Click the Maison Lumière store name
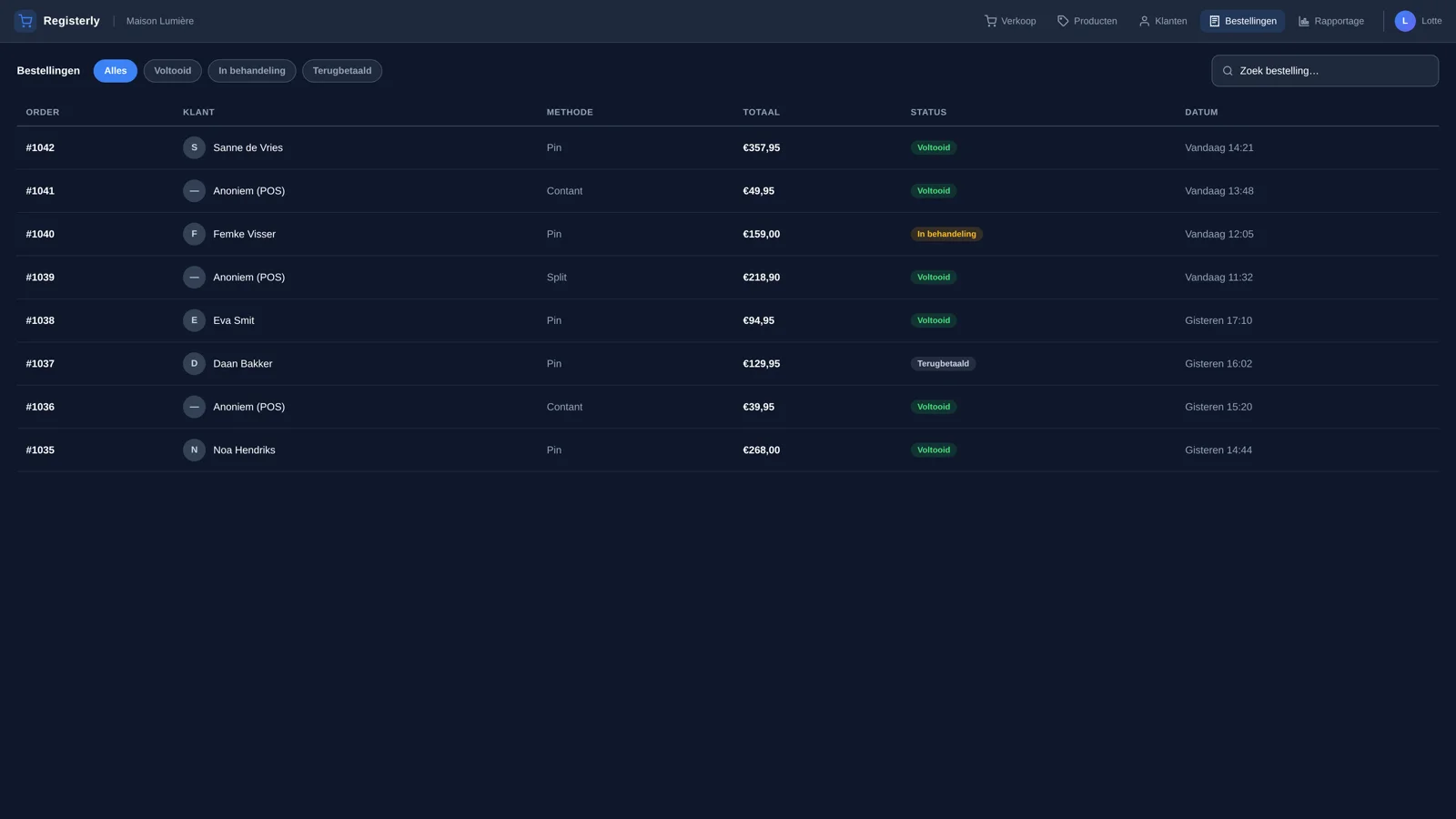 pos(160,21)
